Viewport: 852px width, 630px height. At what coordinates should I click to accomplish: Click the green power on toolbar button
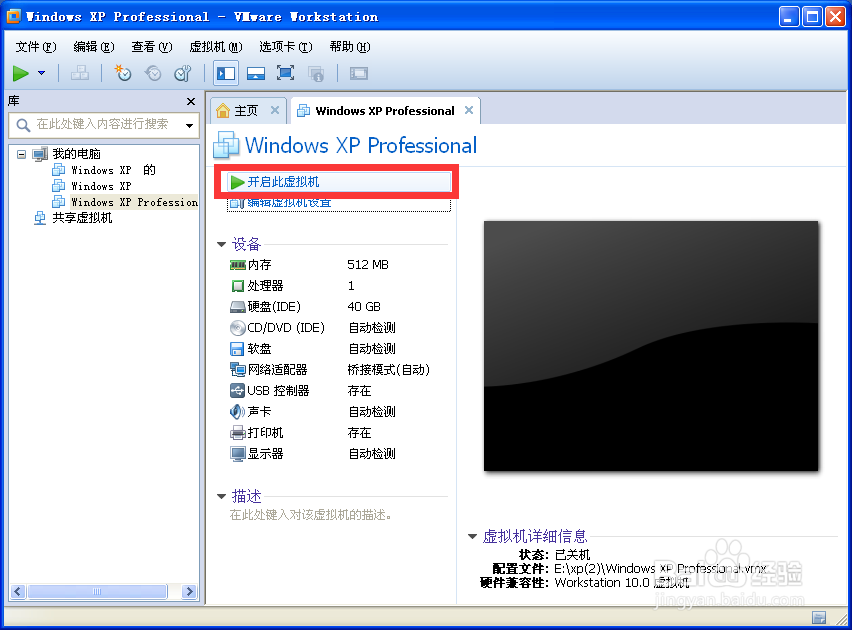[21, 73]
